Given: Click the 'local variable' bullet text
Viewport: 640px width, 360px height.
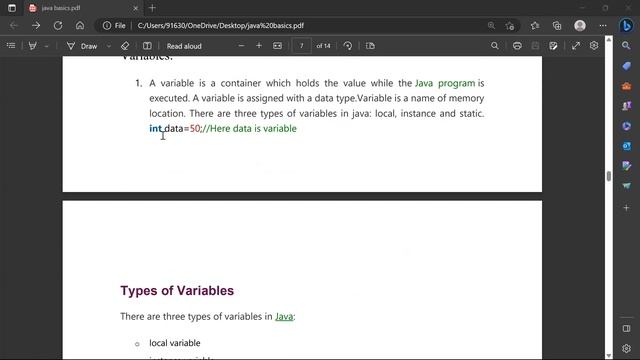Looking at the screenshot, I should (175, 343).
